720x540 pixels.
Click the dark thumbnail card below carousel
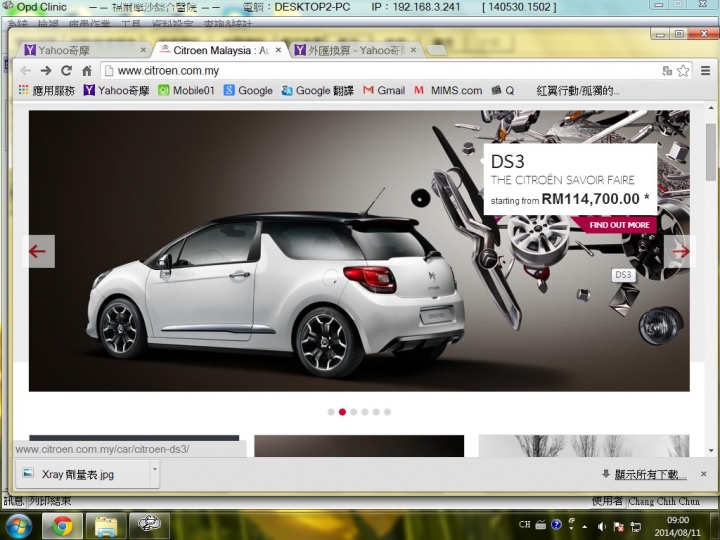coord(359,446)
